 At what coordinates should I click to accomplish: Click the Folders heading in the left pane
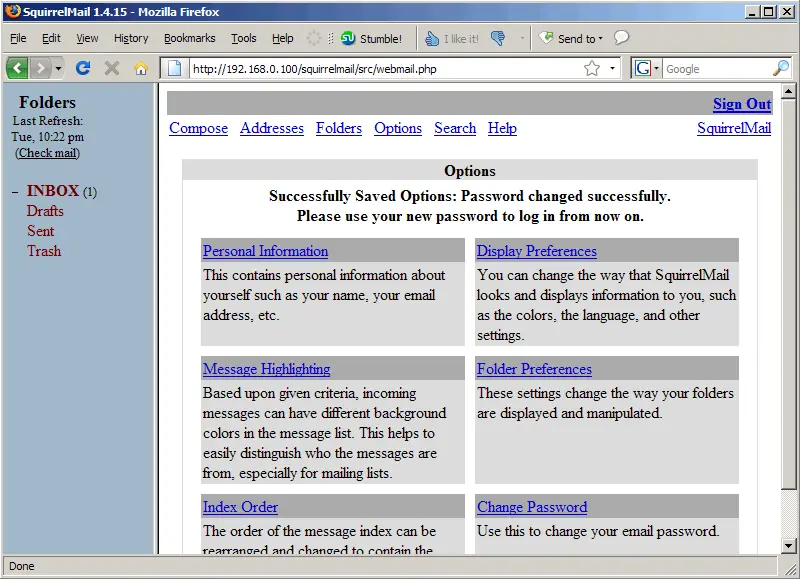pyautogui.click(x=47, y=102)
